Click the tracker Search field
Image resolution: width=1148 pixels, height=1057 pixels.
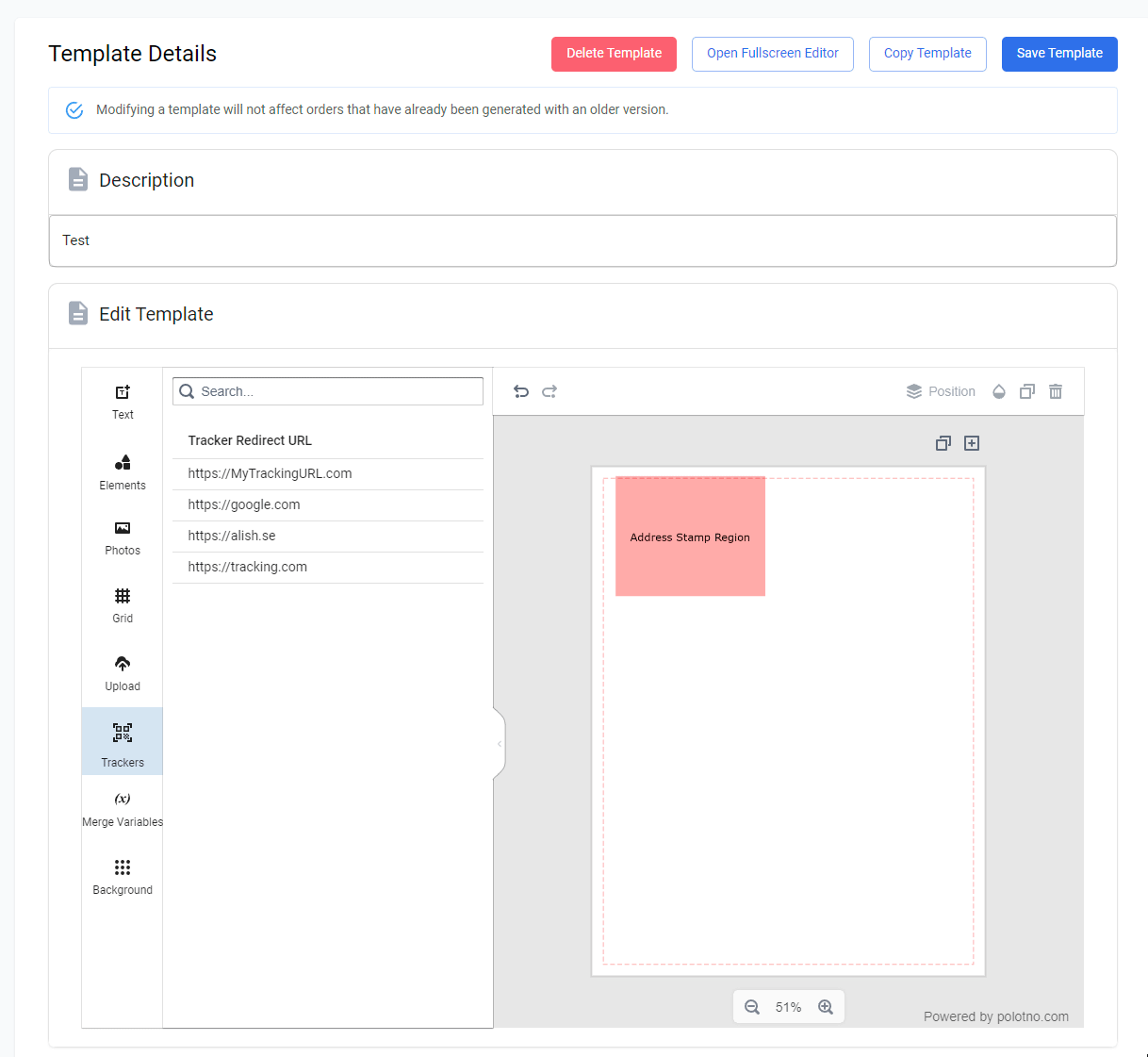click(328, 391)
